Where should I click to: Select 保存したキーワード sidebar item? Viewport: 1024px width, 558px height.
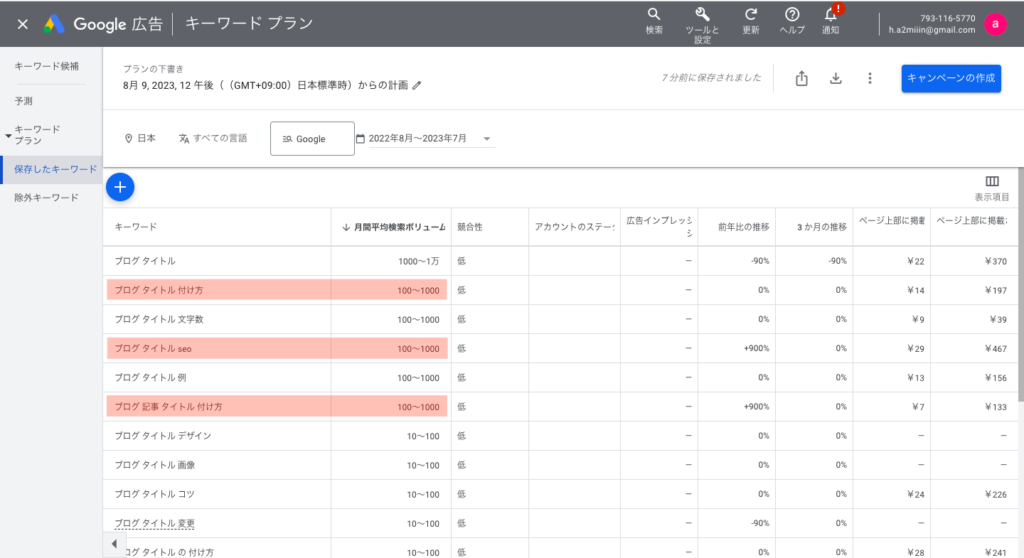pos(52,169)
